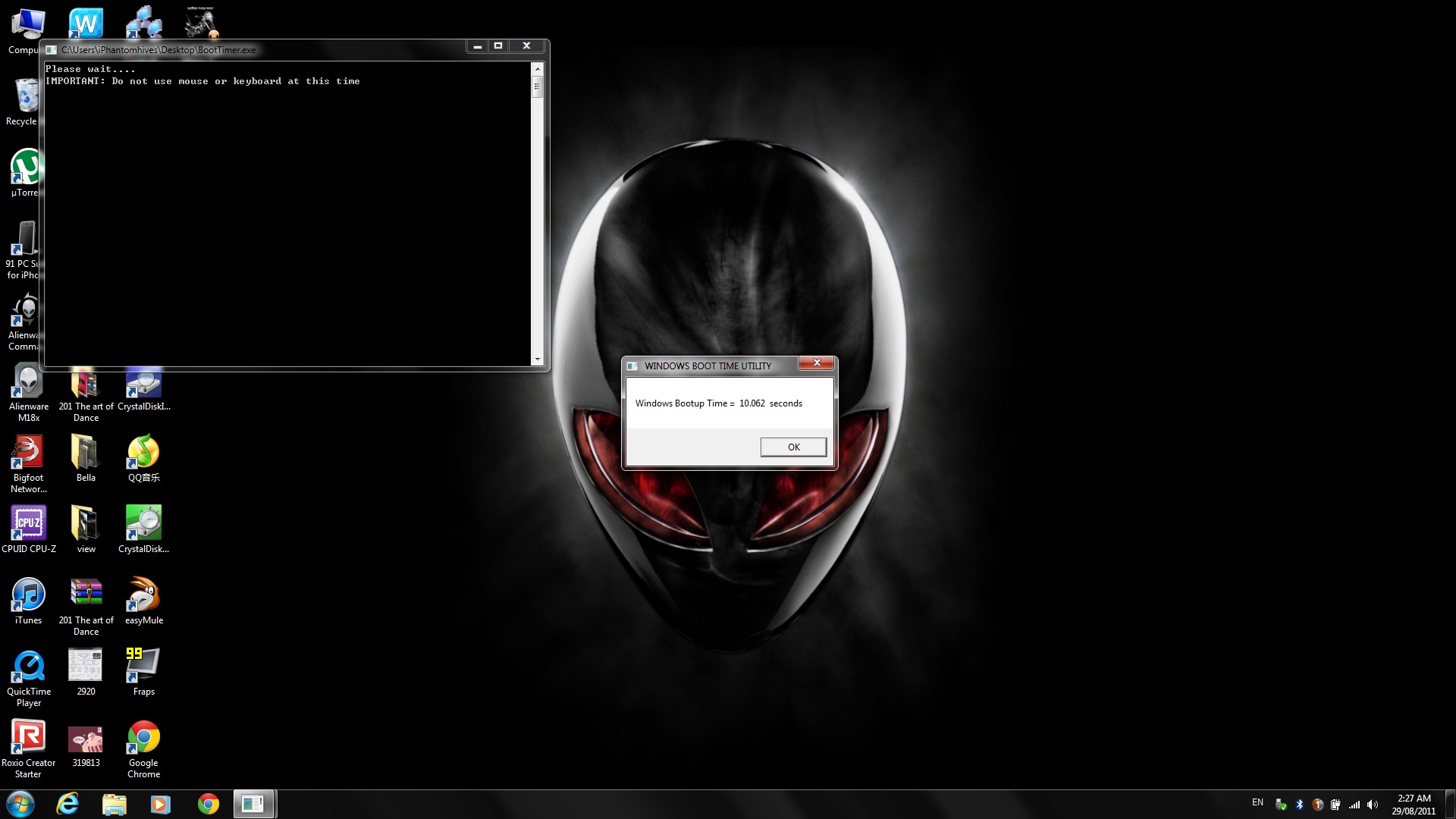Select the Bella folder on desktop
This screenshot has height=819, width=1456.
coord(86,458)
